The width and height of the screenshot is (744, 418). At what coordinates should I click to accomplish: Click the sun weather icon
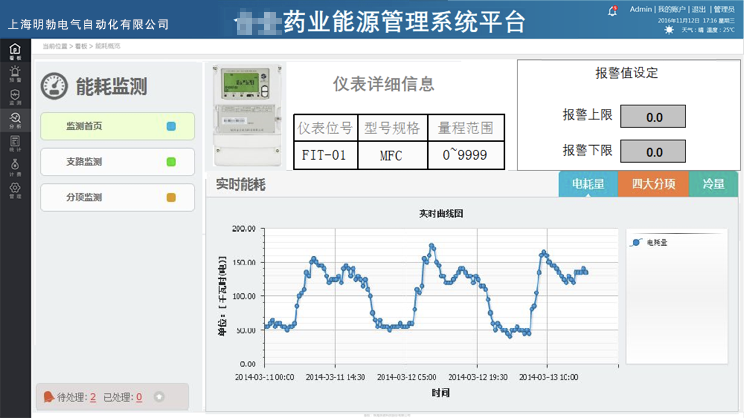pos(668,30)
